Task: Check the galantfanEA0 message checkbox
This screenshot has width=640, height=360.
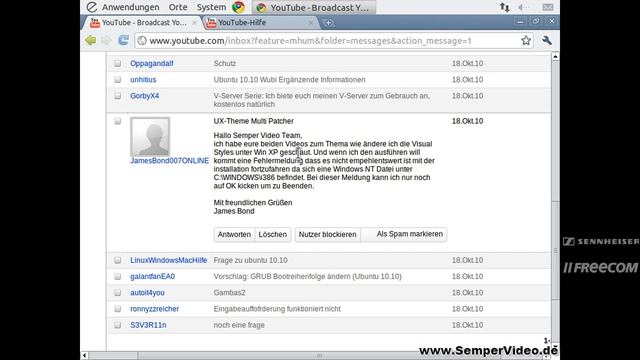Action: coord(118,277)
